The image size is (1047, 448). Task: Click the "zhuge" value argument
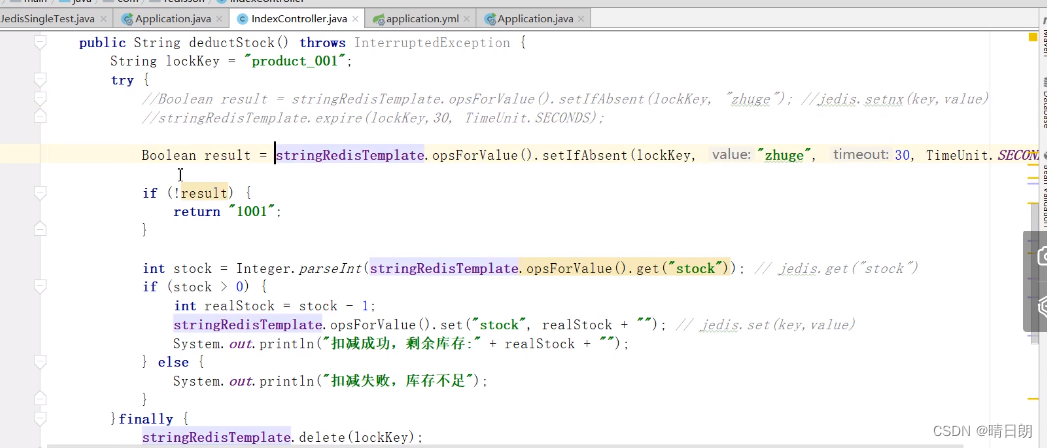[785, 156]
